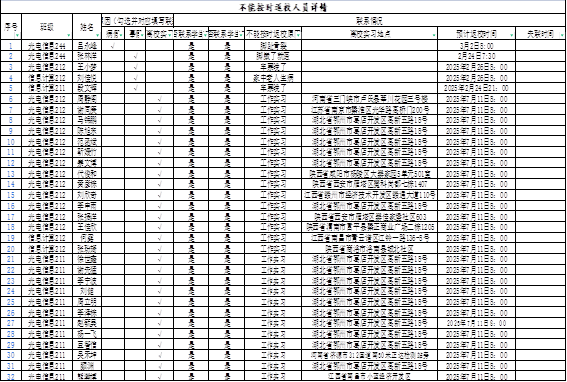Open the 事假 column filter dropdown
The width and height of the screenshot is (567, 382).
click(142, 35)
